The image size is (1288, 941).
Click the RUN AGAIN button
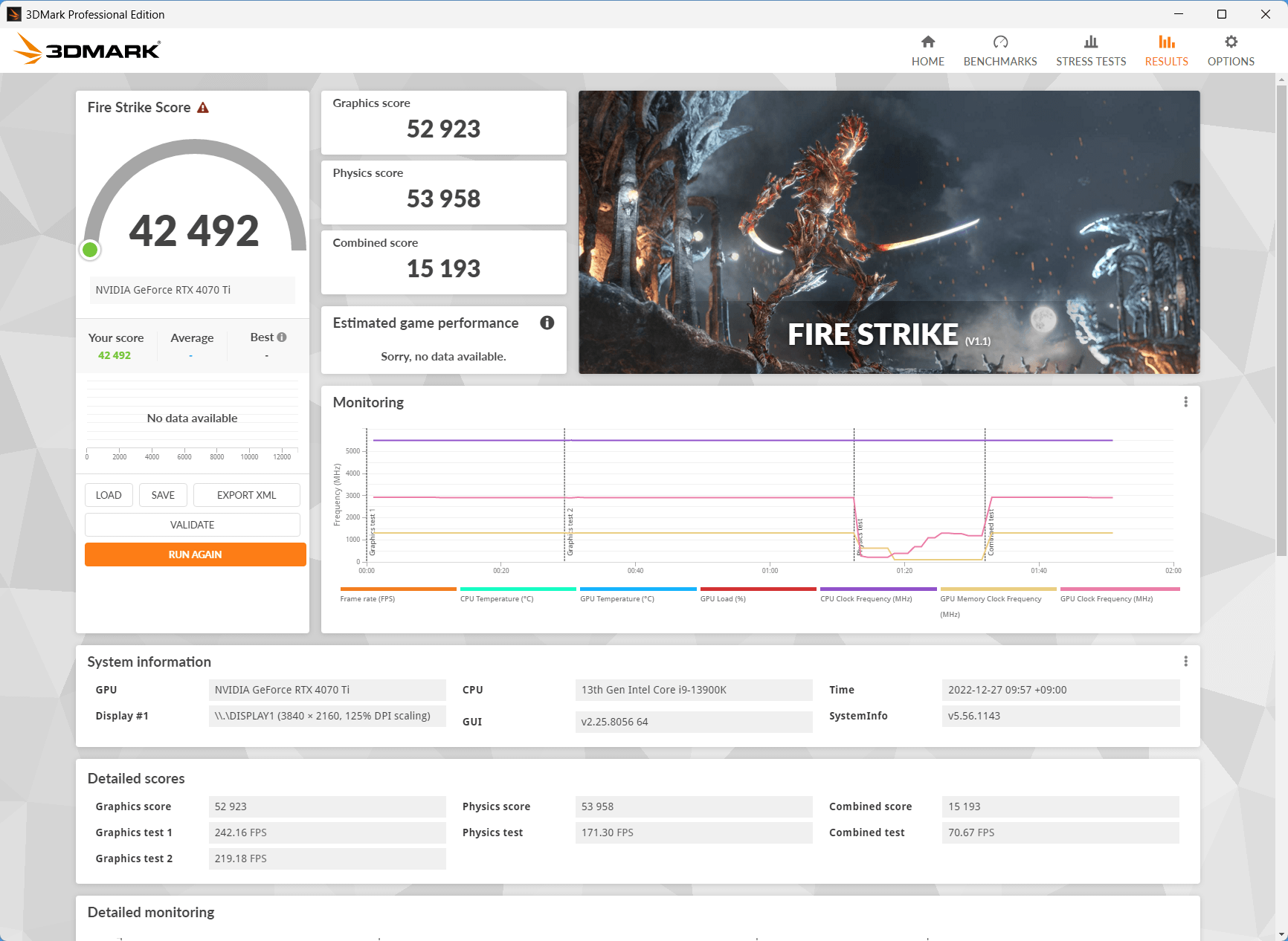pos(196,554)
